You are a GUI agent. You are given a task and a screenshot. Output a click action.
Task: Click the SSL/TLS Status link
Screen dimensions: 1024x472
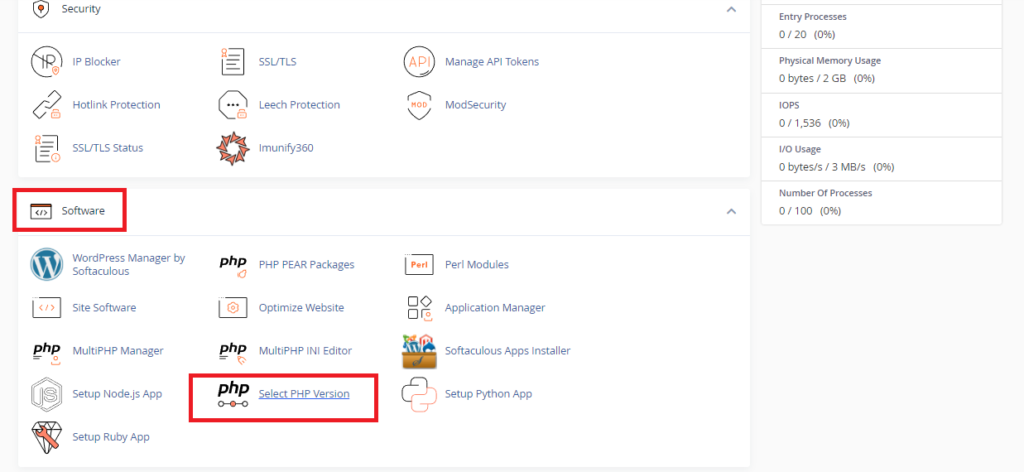coord(108,148)
